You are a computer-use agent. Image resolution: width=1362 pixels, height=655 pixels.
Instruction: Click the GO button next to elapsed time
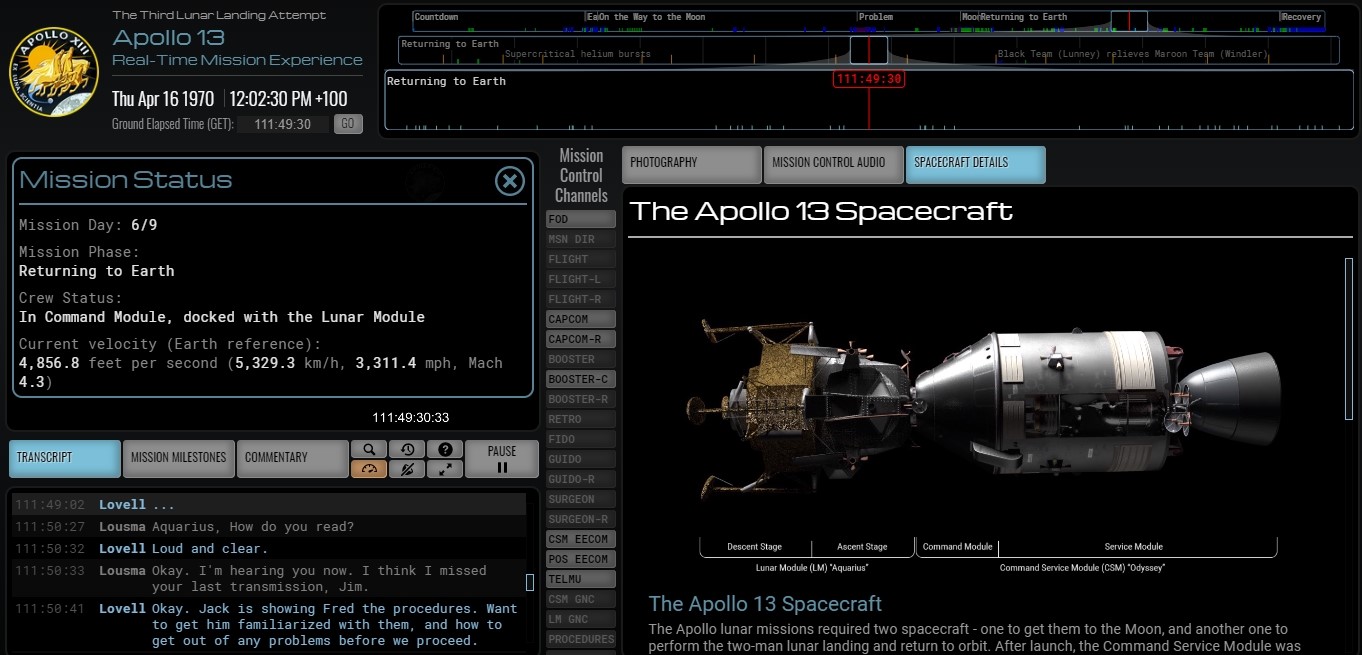coord(348,124)
